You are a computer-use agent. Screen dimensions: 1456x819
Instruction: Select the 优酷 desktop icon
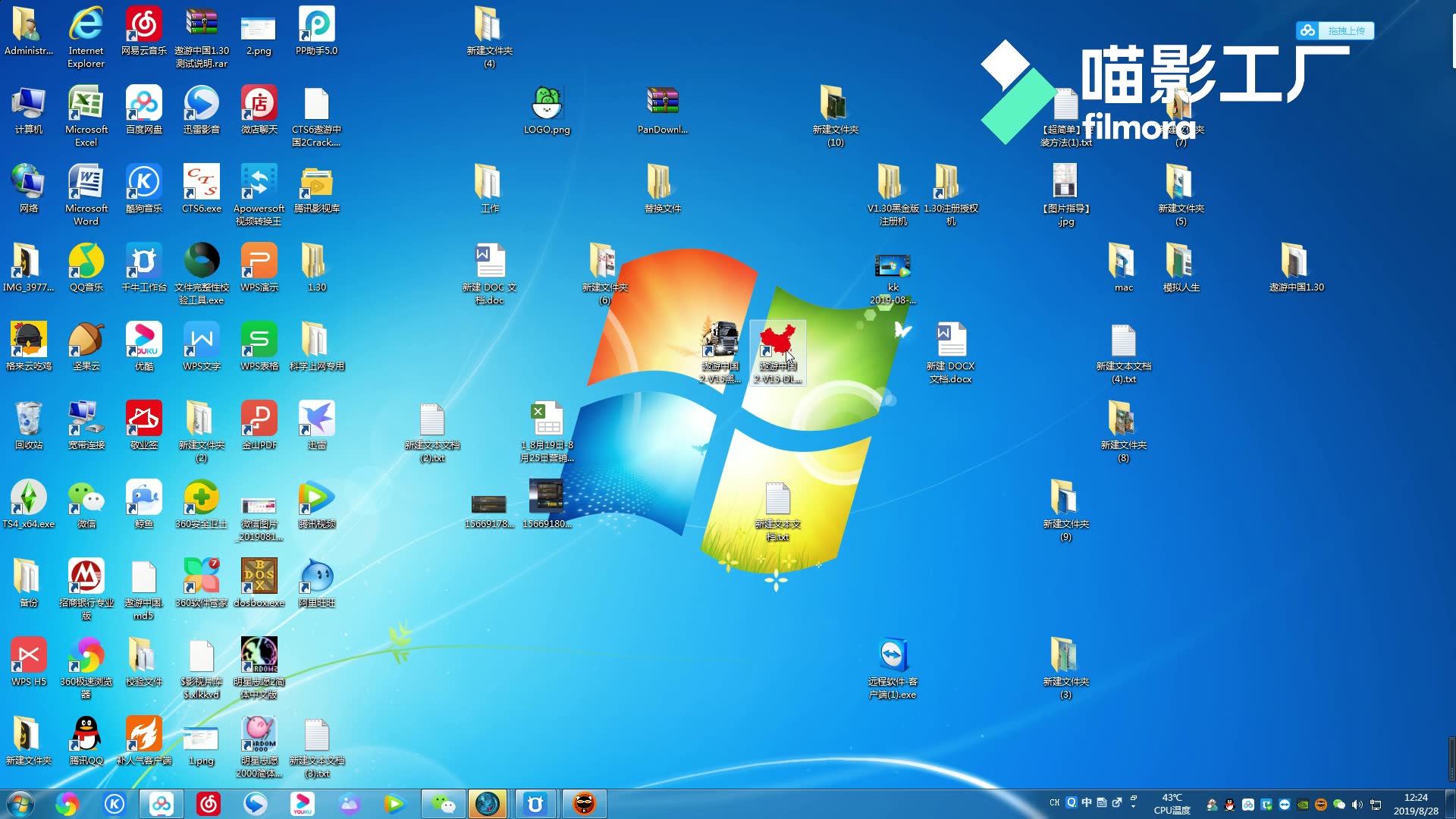(x=143, y=347)
